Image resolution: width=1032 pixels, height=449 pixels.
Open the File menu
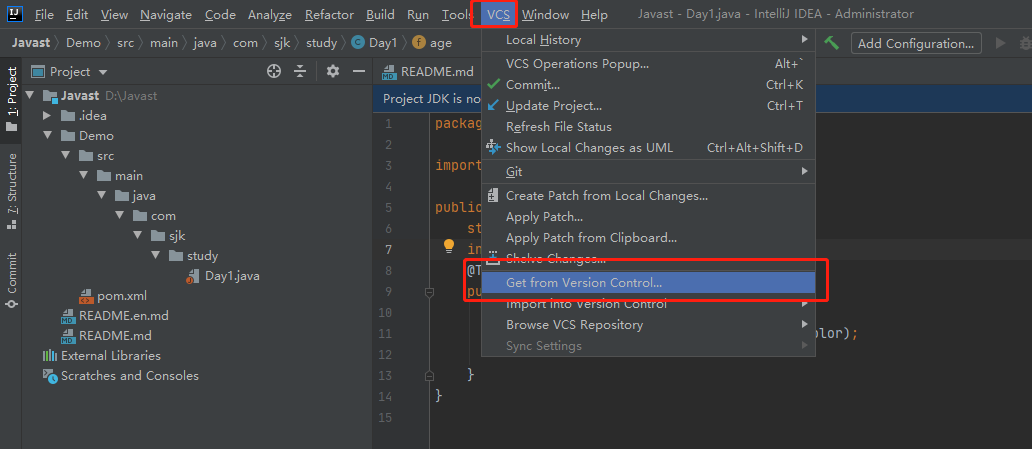tap(44, 14)
